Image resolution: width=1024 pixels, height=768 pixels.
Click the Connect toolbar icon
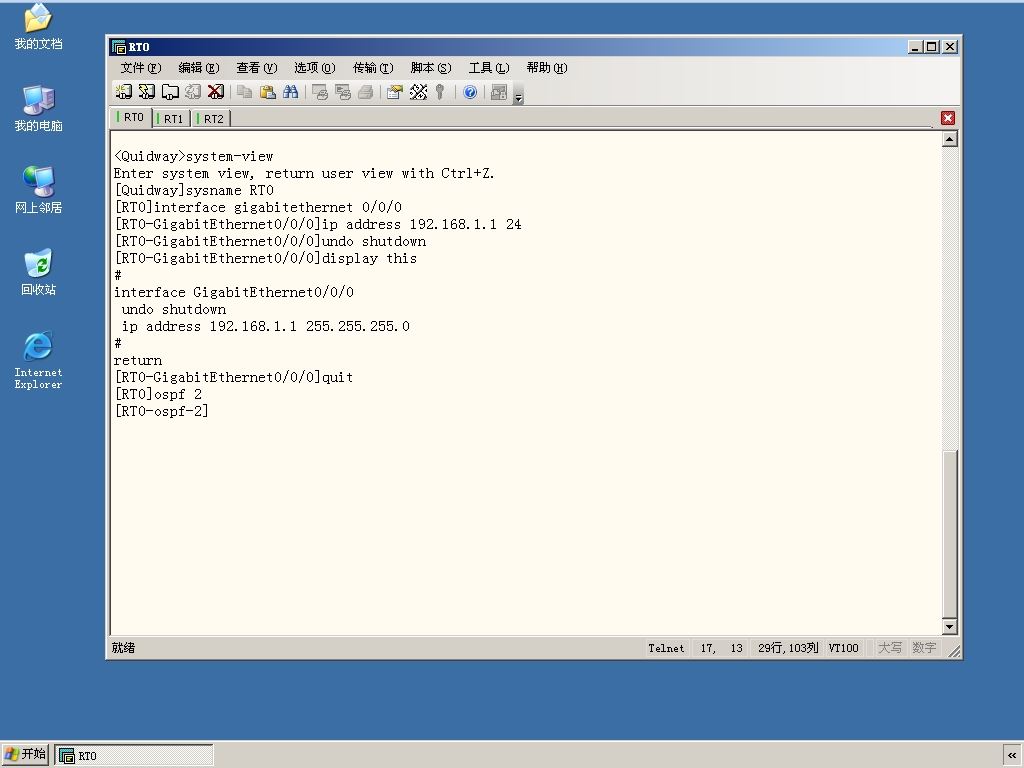[123, 92]
